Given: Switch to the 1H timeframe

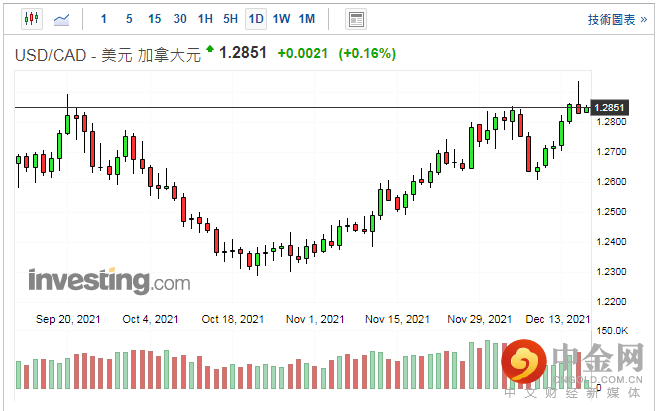Looking at the screenshot, I should tap(205, 19).
